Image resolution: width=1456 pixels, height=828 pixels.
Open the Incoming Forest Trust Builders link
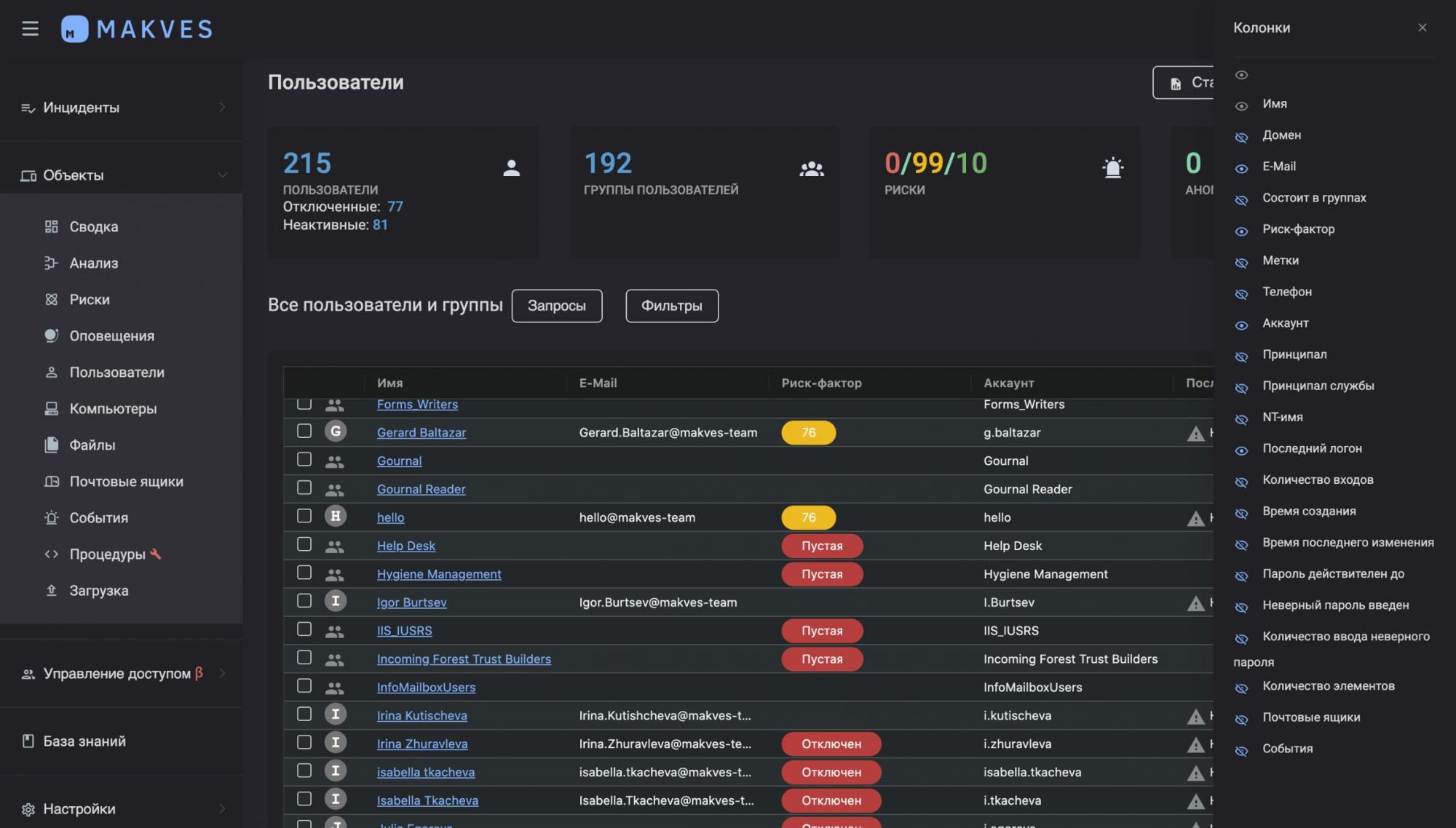coord(464,659)
